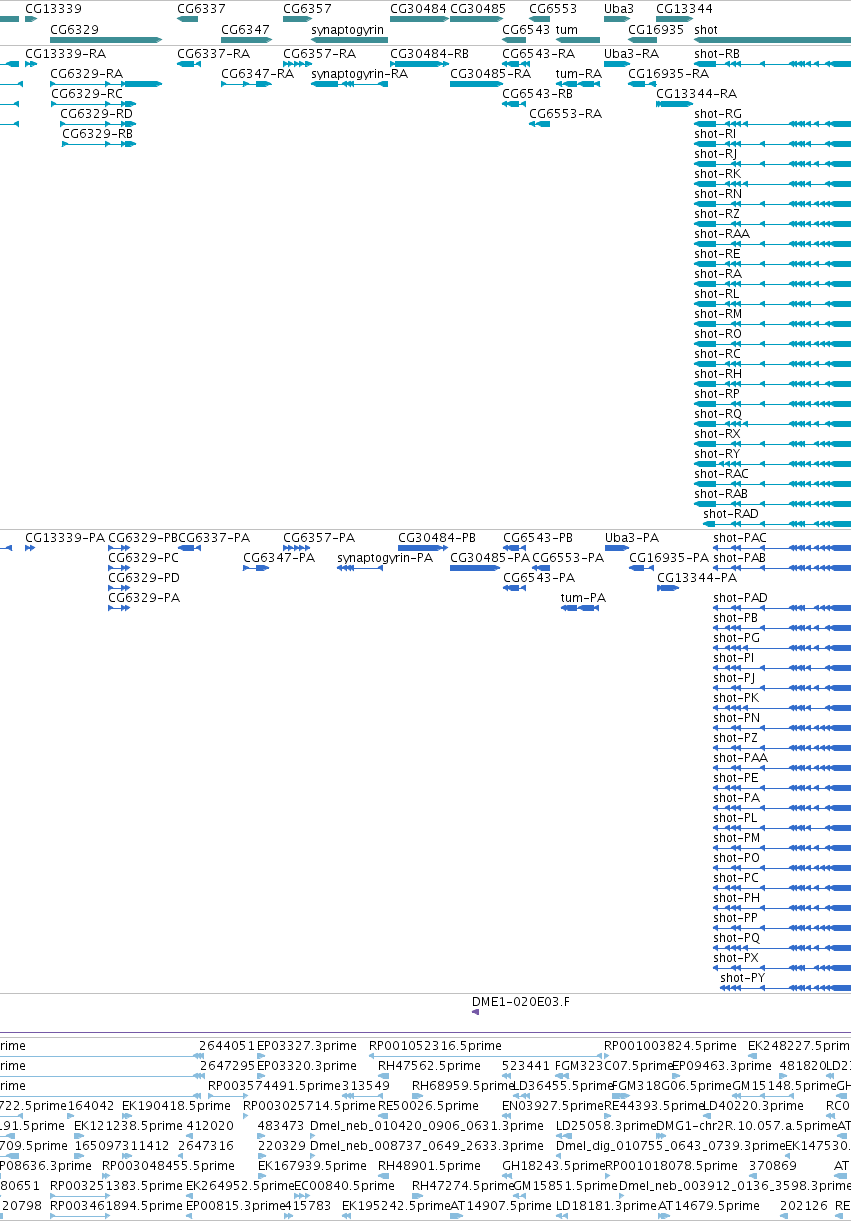
Task: Click the Uba3-PA protein label
Action: pos(632,538)
